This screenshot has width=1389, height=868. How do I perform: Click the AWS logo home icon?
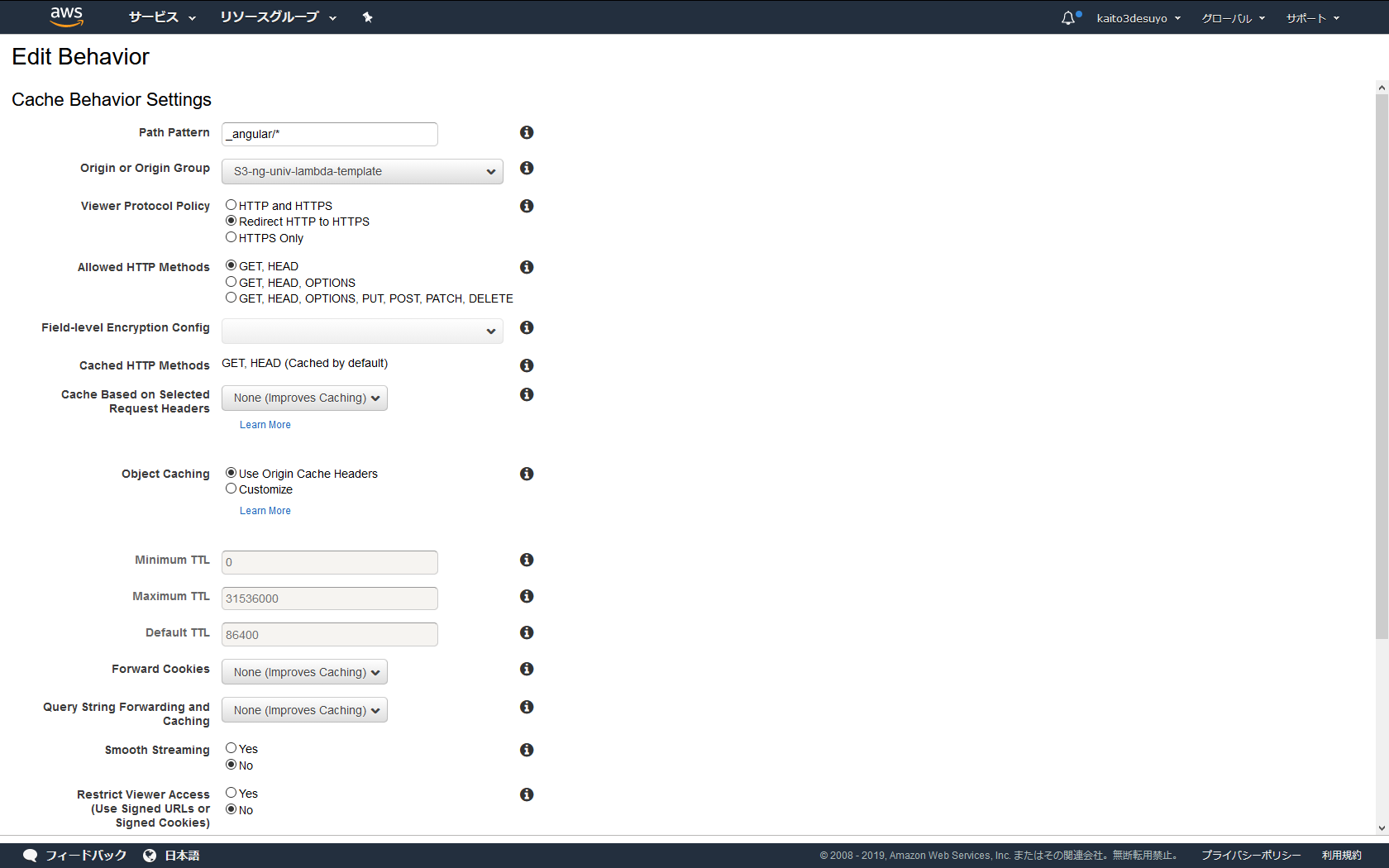click(66, 17)
